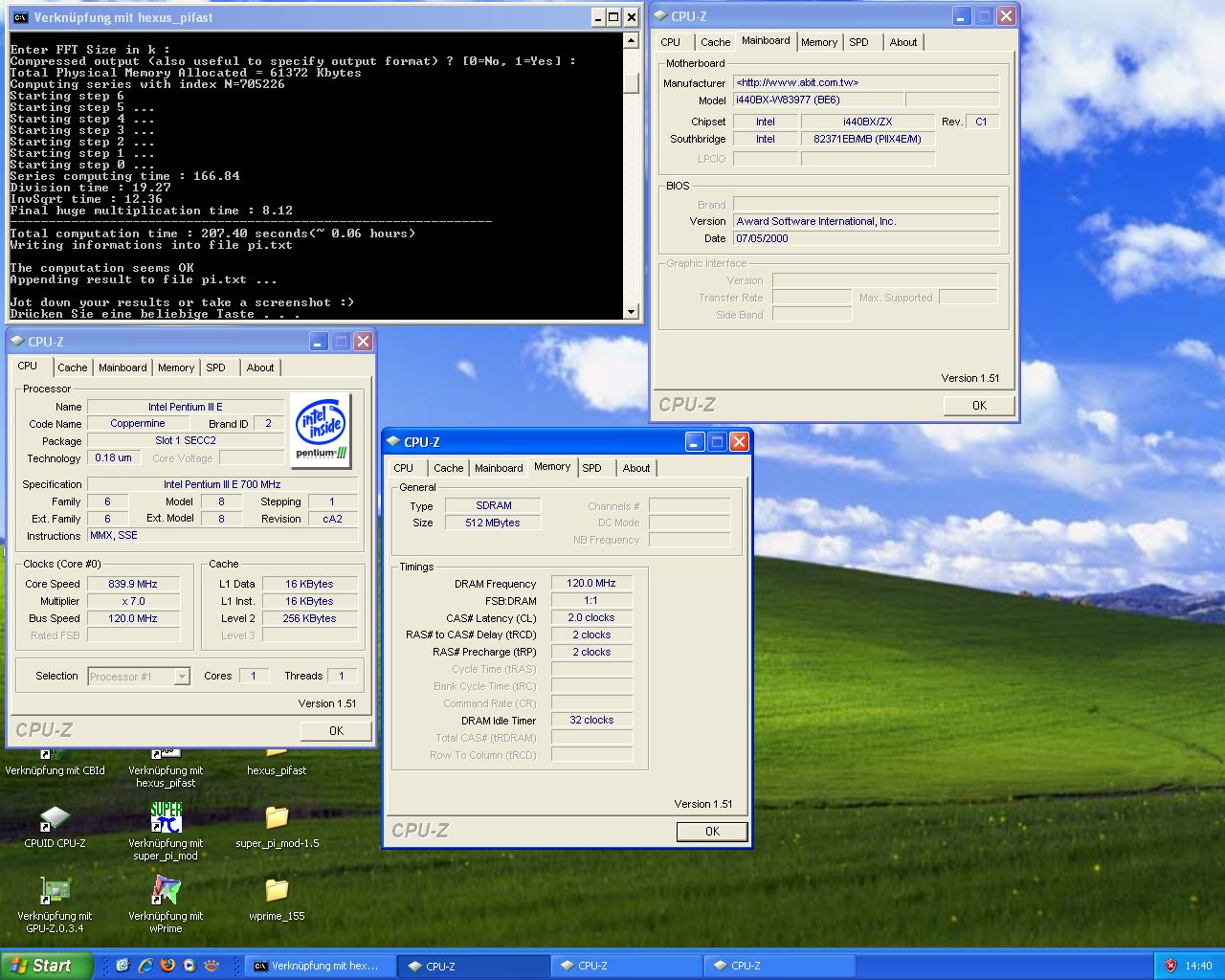Viewport: 1225px width, 980px height.
Task: Open Cache tab in CPU-Z Memory window
Action: point(448,468)
